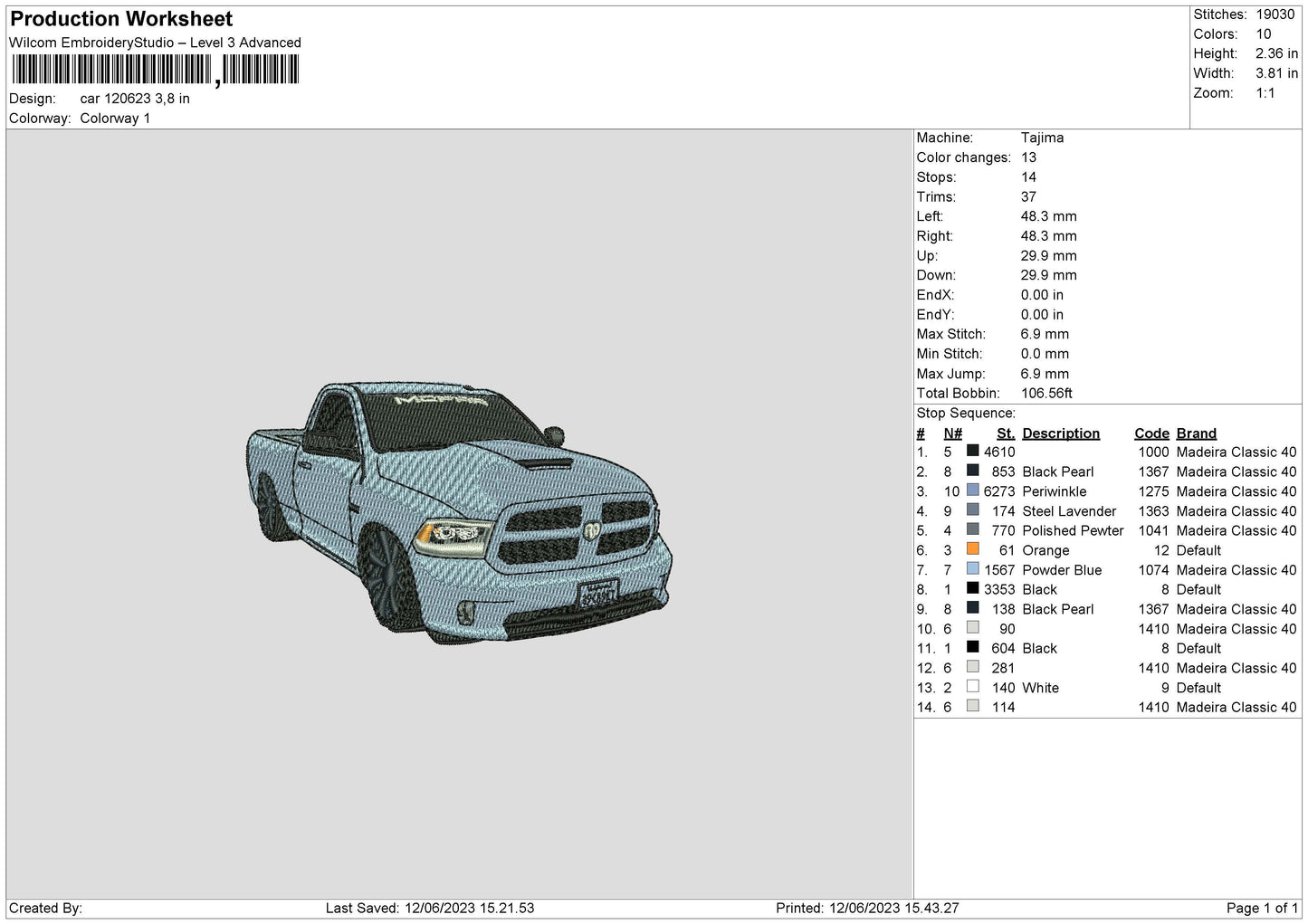1308x924 pixels.
Task: Click the Brand column header
Action: coord(1197,433)
